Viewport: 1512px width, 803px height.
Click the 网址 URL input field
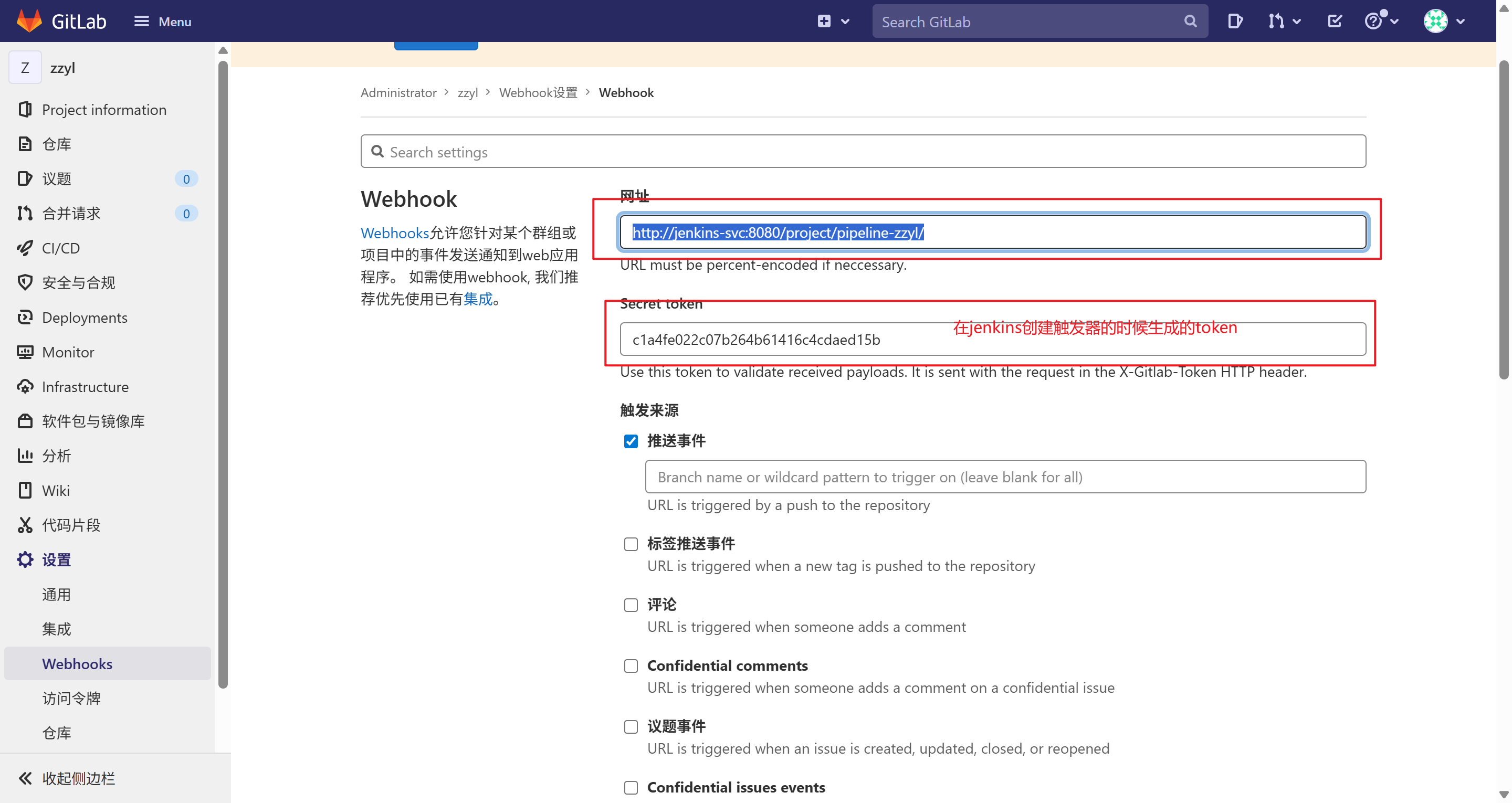point(993,232)
